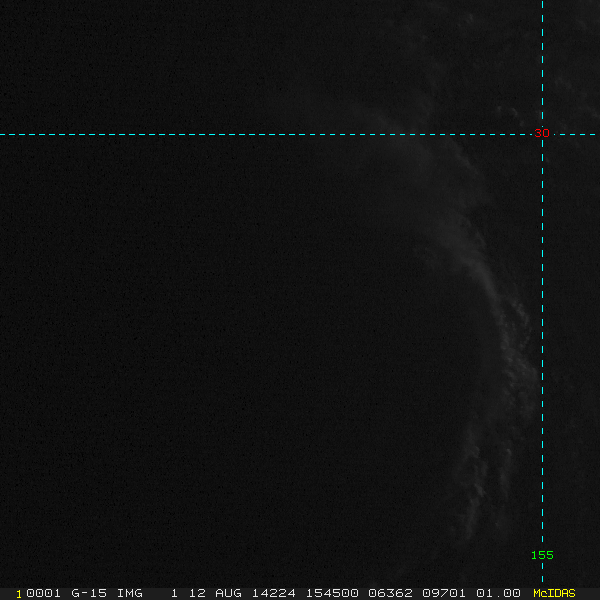Click the "IMG" label in the status bar
This screenshot has height=600, width=600.
129,593
